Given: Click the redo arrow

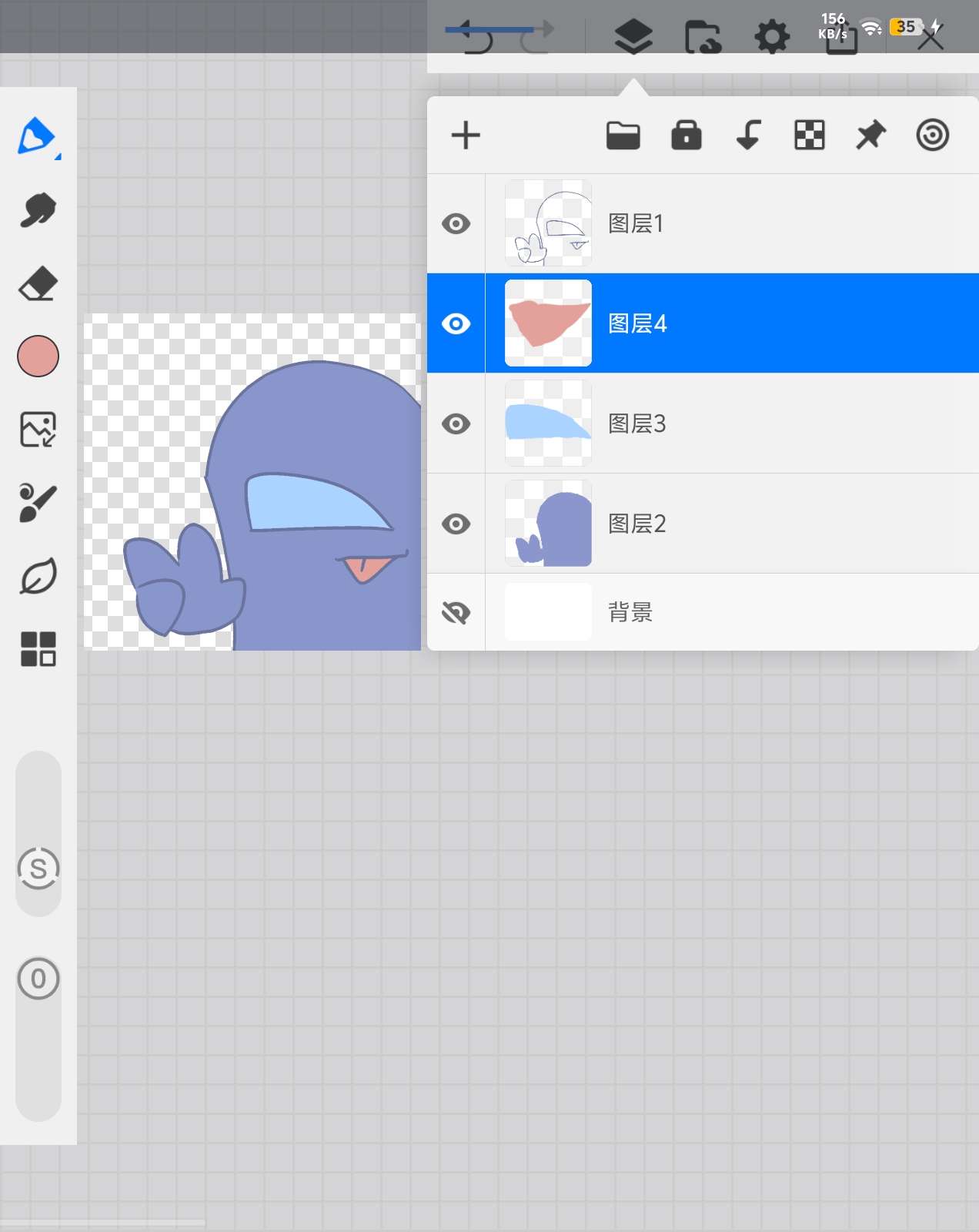Looking at the screenshot, I should (536, 37).
